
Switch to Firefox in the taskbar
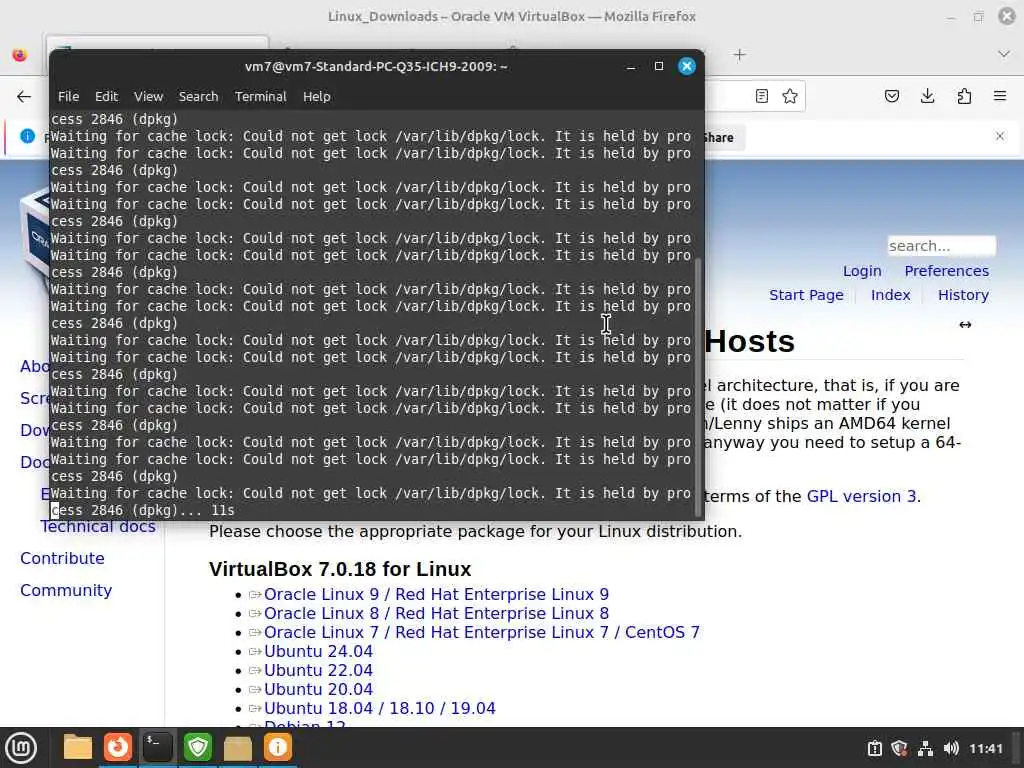click(118, 747)
